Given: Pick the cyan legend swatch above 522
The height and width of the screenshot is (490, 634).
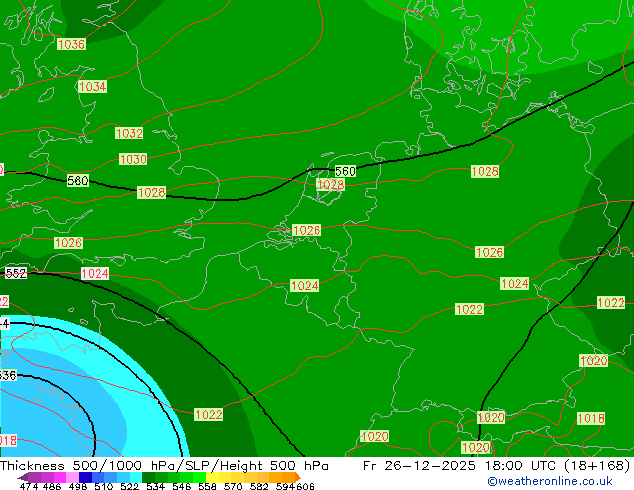Looking at the screenshot, I should pos(129,477).
